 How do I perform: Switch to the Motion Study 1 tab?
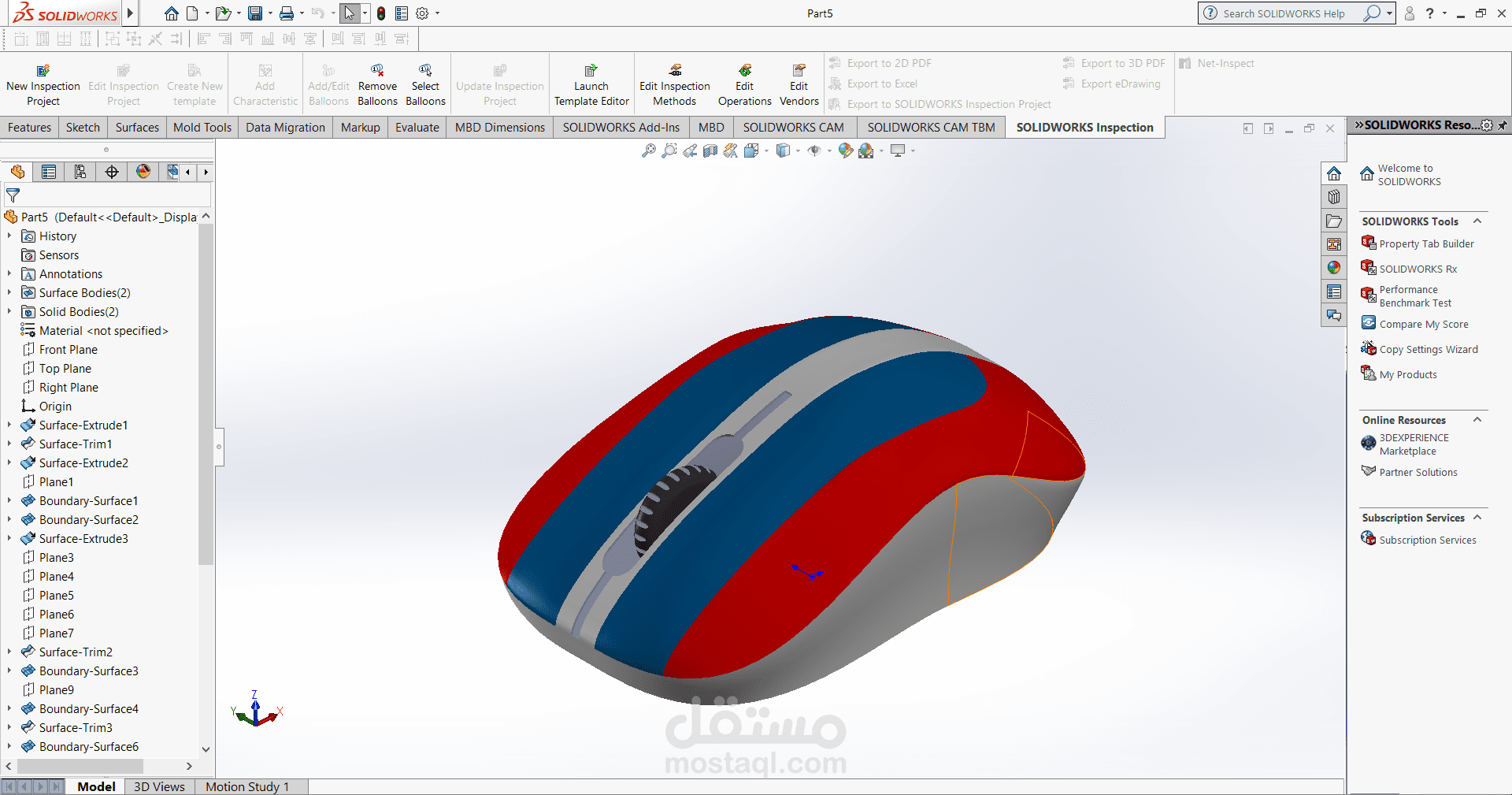248,786
